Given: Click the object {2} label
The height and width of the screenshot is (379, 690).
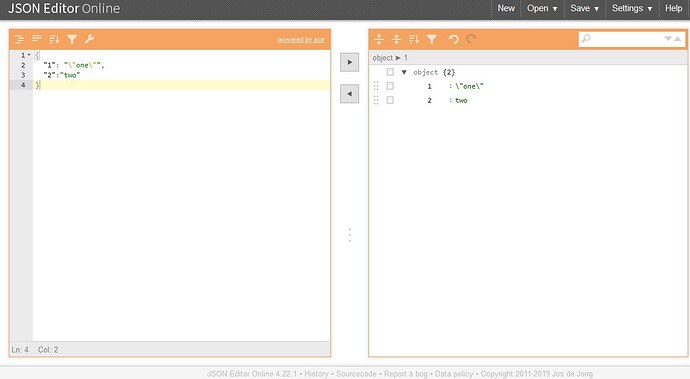Looking at the screenshot, I should tap(434, 72).
